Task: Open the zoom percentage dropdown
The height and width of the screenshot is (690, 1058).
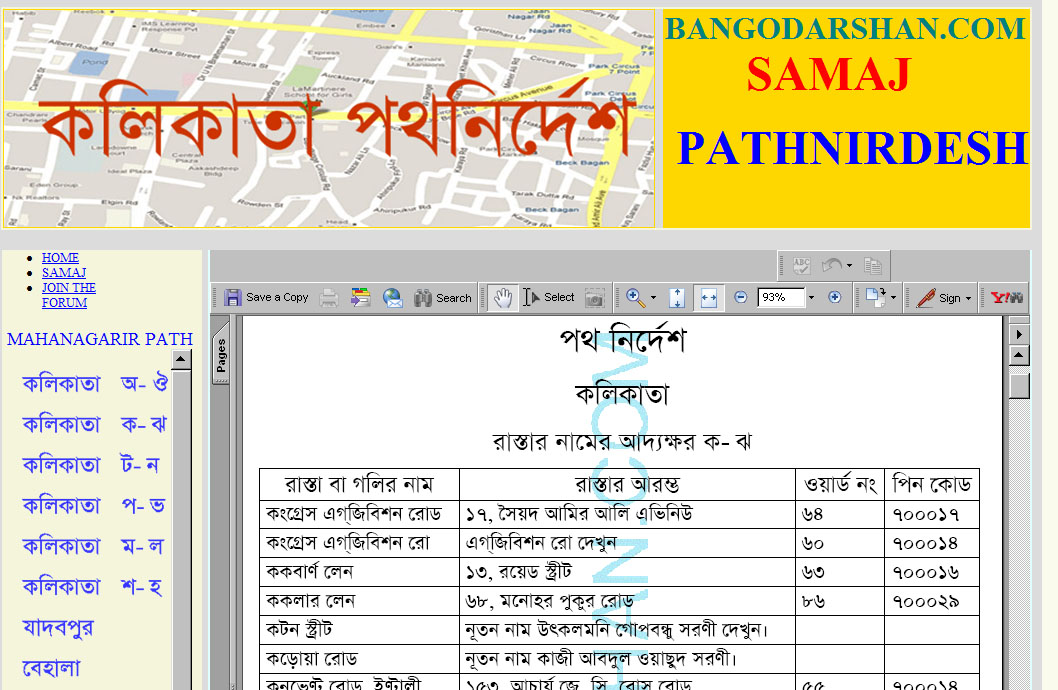Action: pyautogui.click(x=811, y=297)
